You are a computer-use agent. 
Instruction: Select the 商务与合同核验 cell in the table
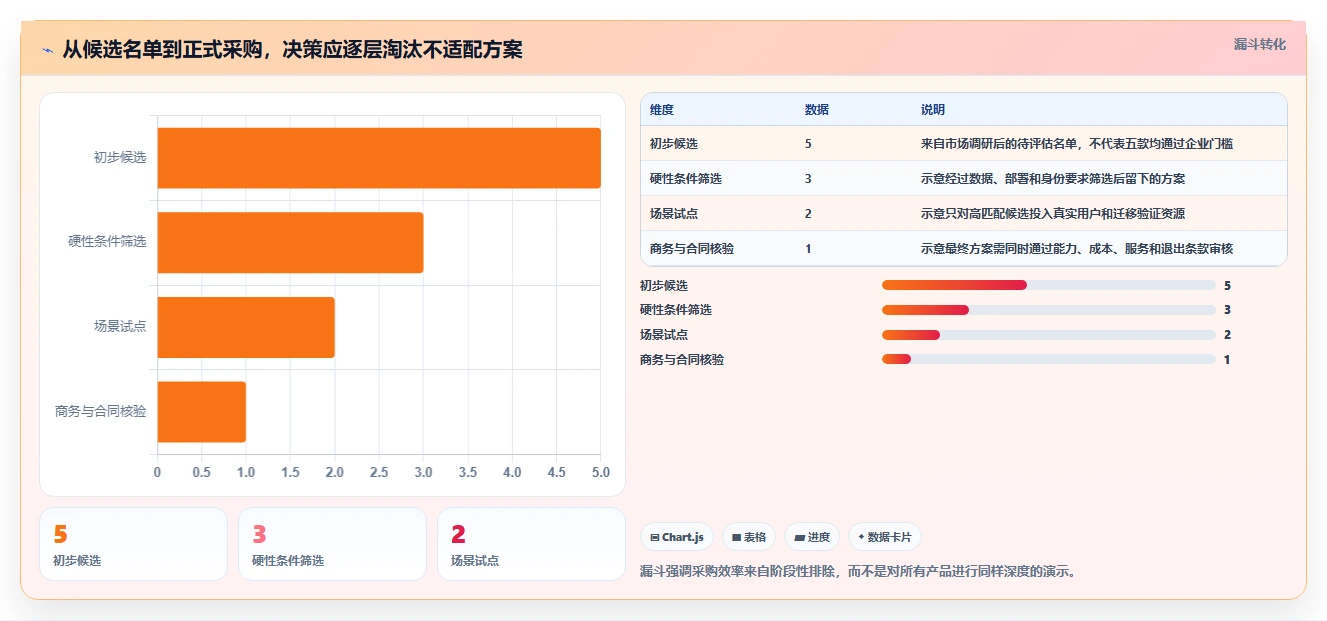(x=692, y=249)
